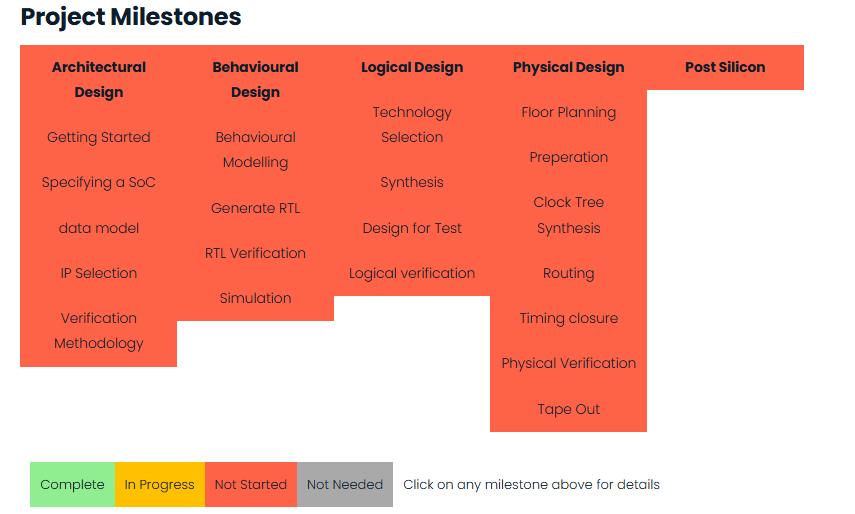Open the Synthesis milestone

click(x=412, y=182)
